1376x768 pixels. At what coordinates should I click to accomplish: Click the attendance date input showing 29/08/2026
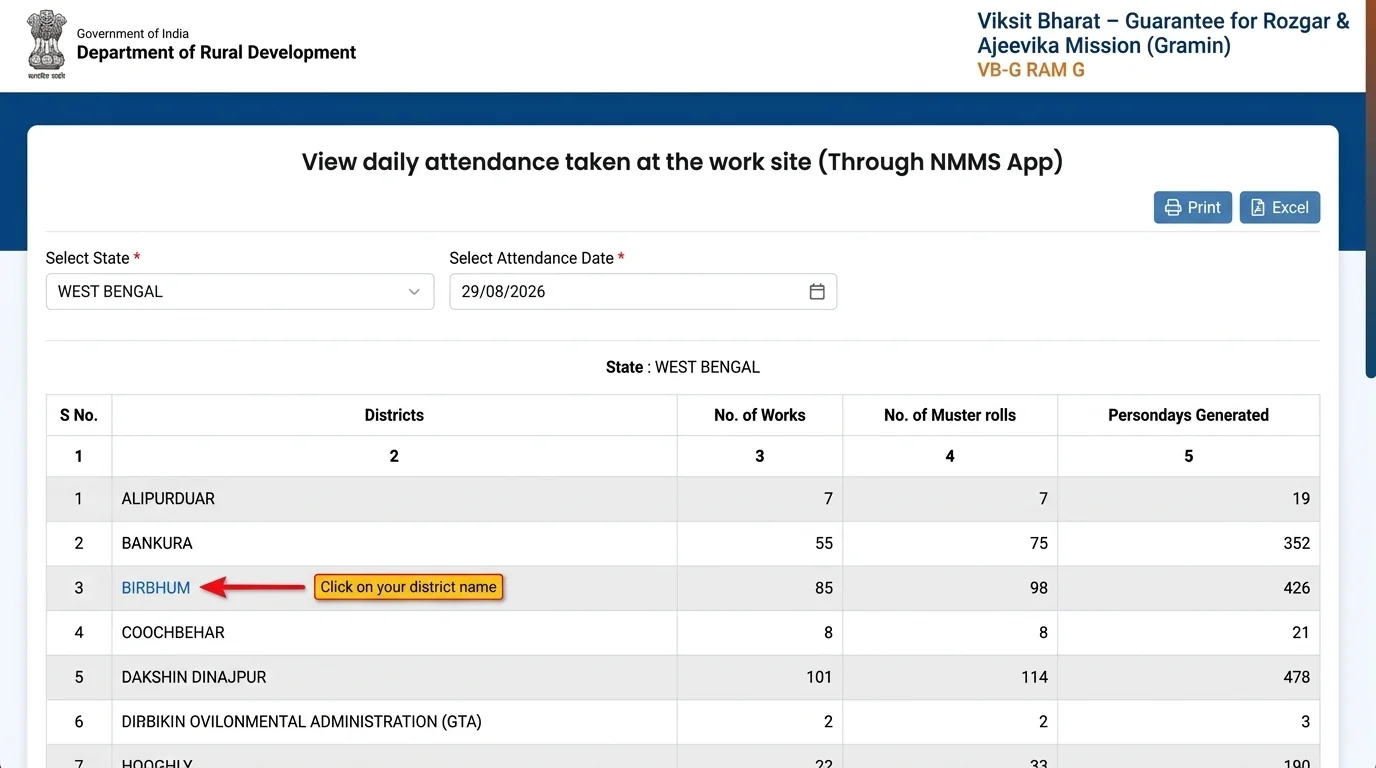click(x=643, y=292)
